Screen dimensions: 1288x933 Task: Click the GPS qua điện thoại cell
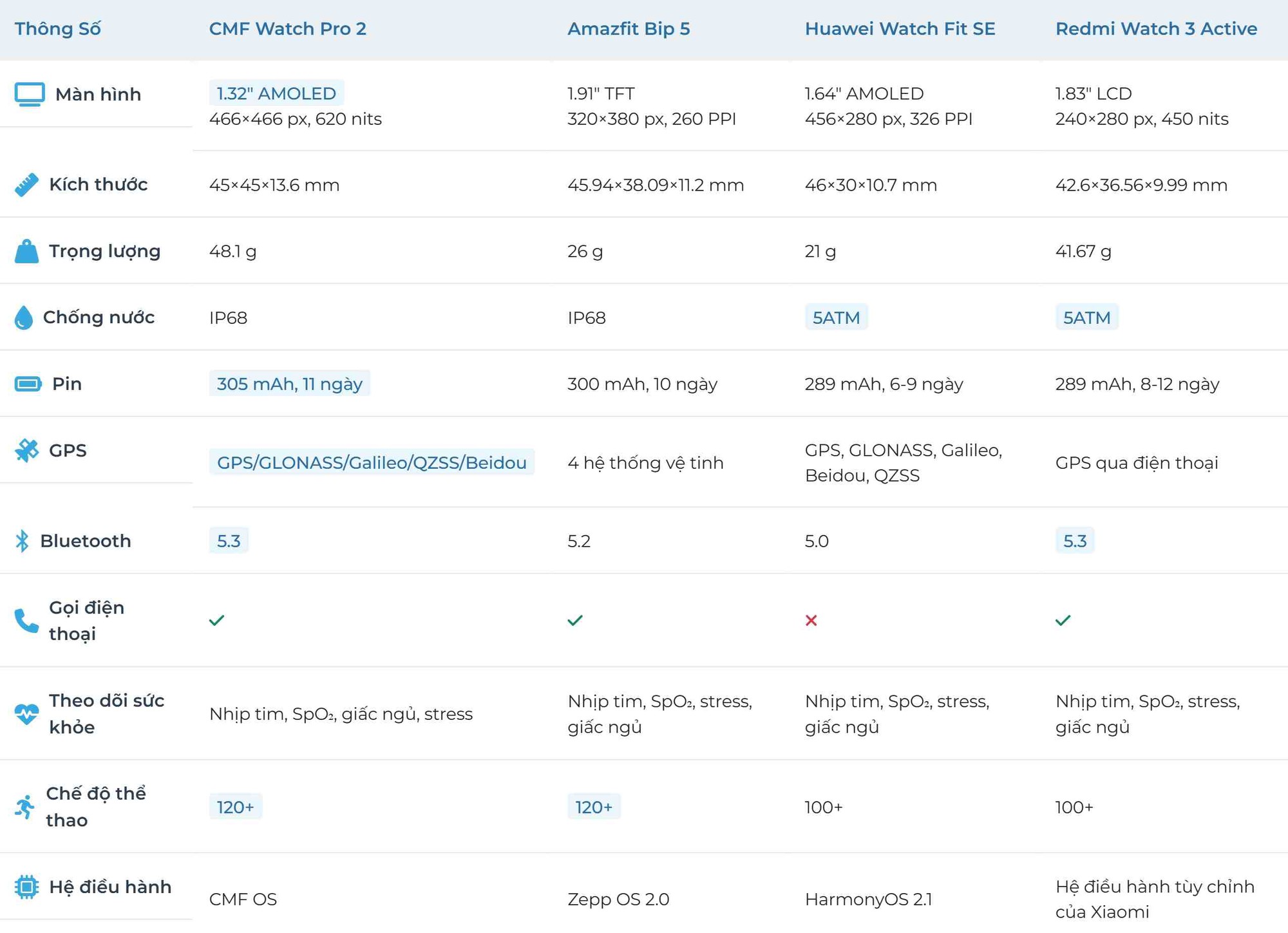1137,463
